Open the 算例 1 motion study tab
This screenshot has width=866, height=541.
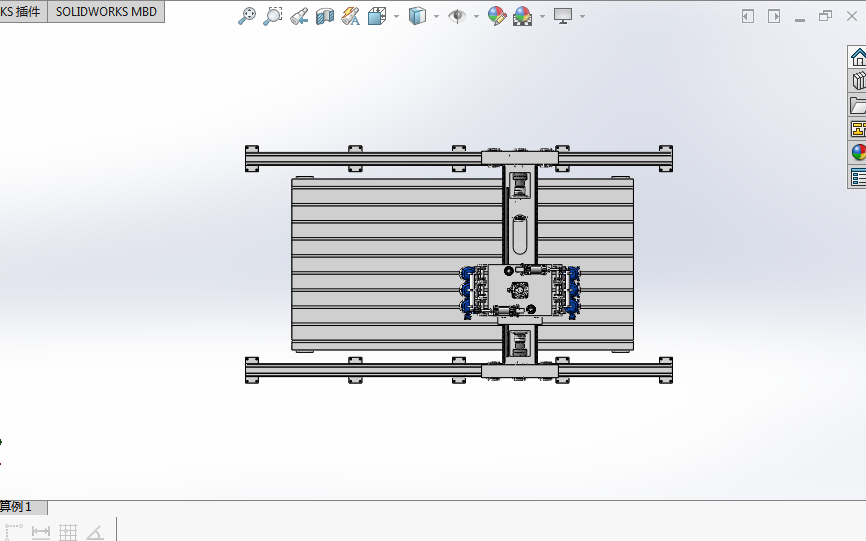click(x=23, y=507)
